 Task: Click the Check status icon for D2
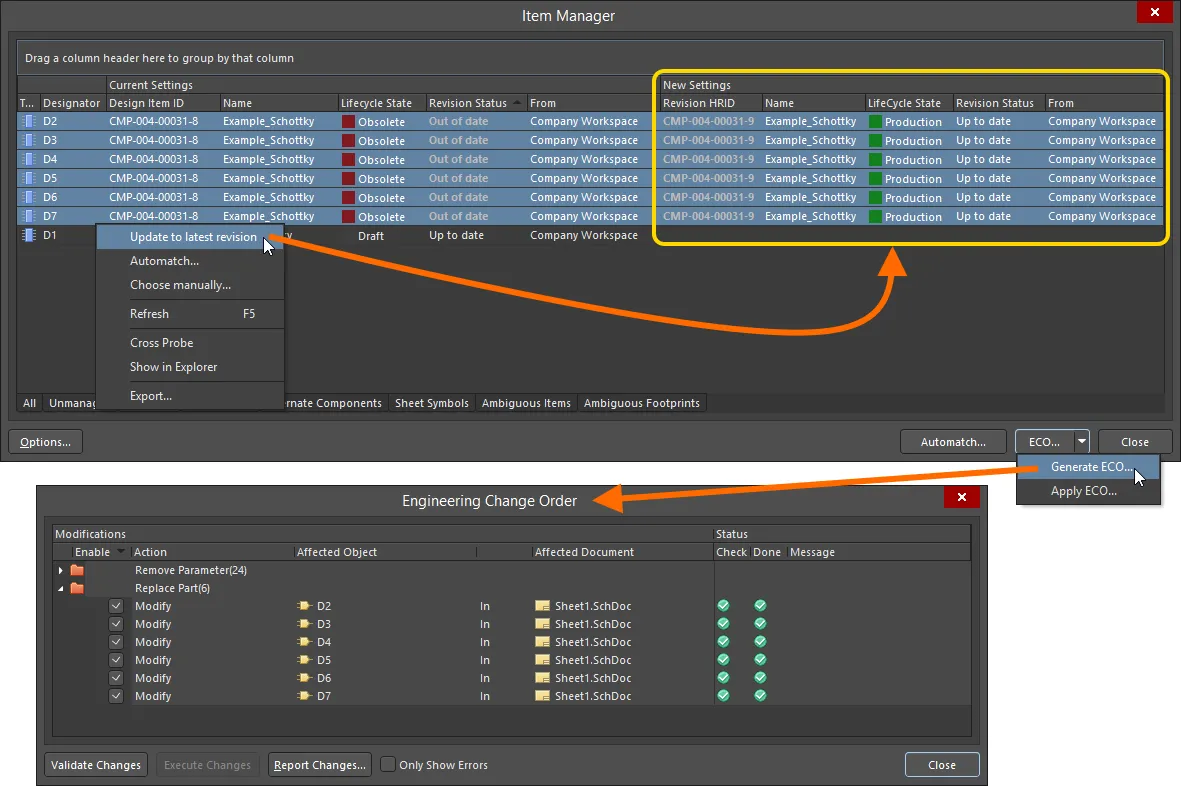[x=723, y=605]
